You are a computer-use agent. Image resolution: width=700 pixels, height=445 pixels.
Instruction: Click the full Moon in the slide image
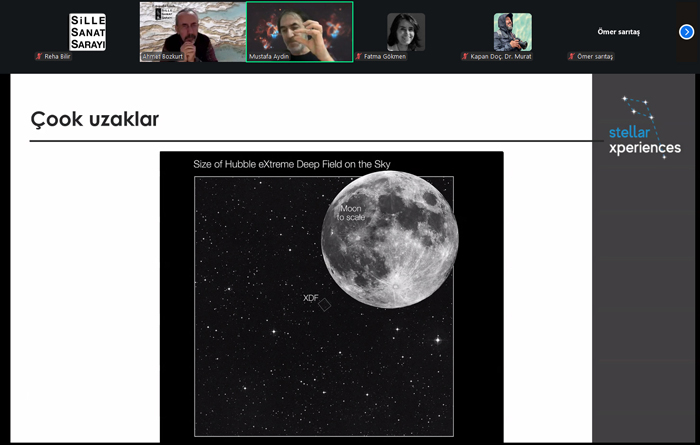pos(390,240)
